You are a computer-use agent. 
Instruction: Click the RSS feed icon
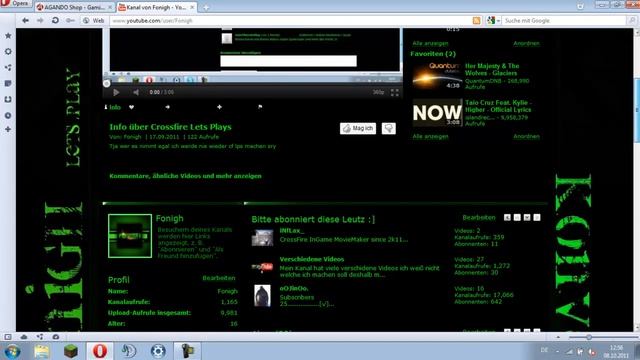click(476, 20)
